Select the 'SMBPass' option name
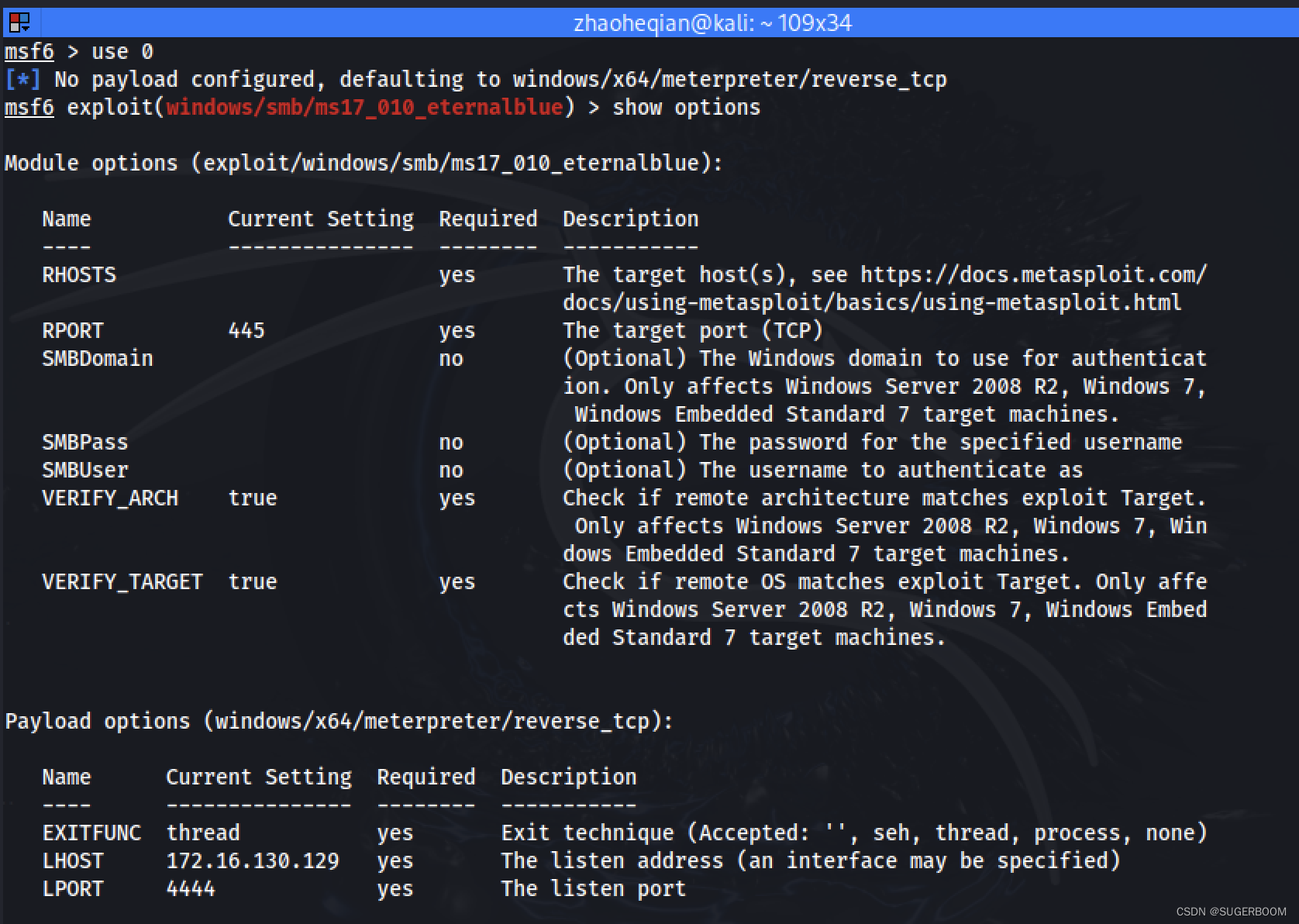The width and height of the screenshot is (1299, 924). click(85, 443)
